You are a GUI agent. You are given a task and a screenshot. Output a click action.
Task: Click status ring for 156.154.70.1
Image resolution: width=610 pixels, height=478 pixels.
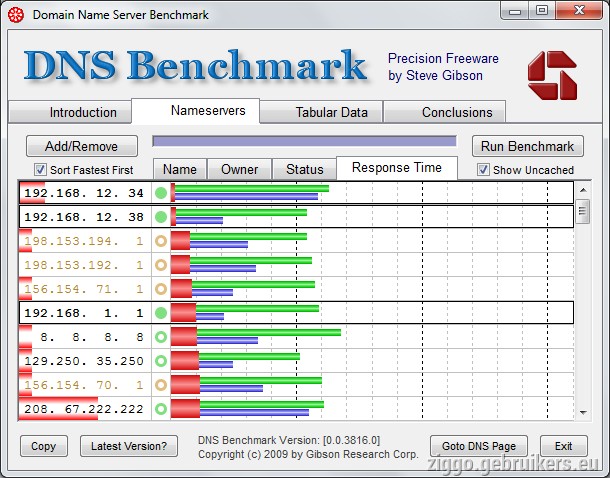point(161,385)
